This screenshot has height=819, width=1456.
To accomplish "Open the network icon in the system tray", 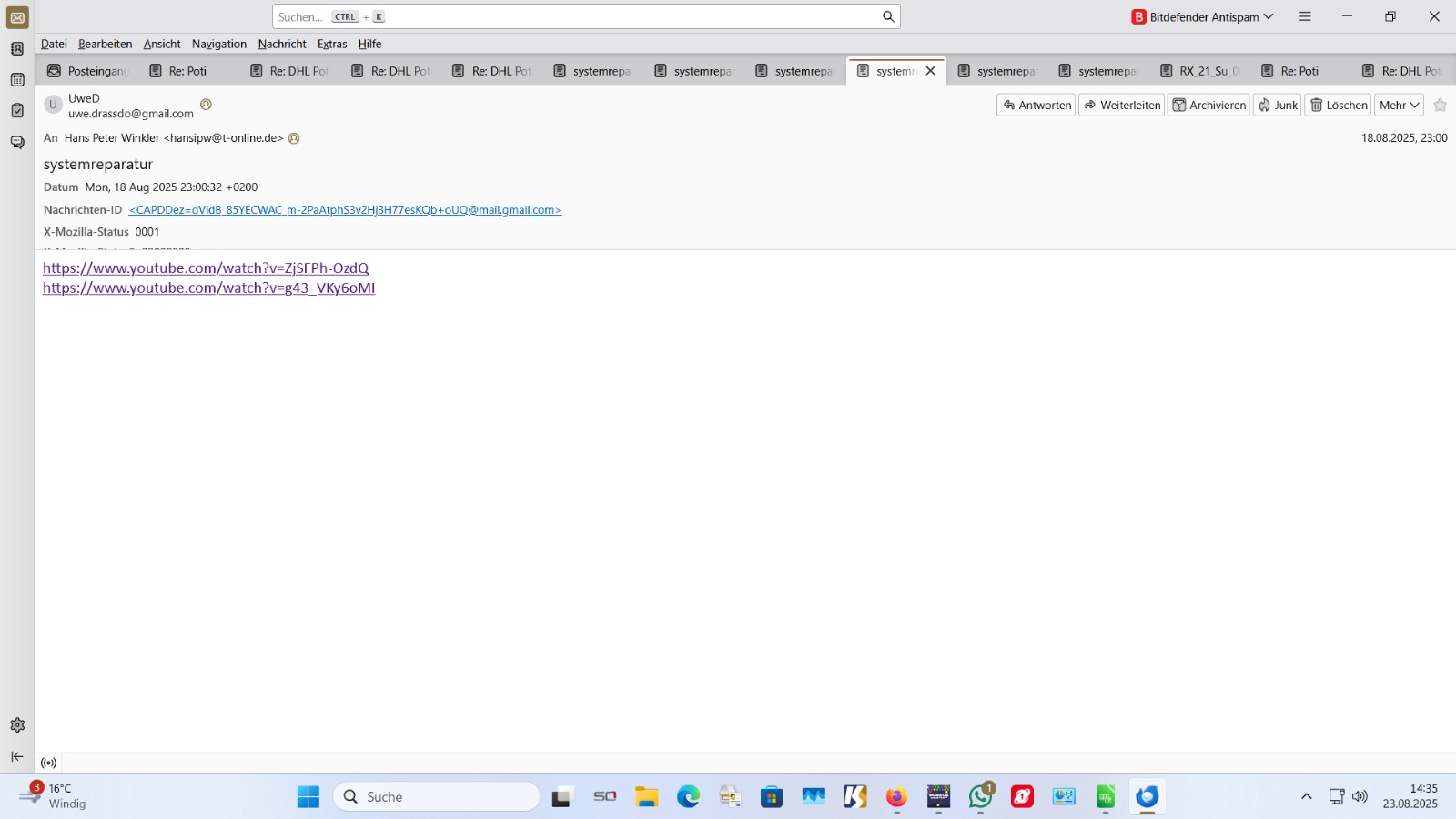I will 1336,796.
